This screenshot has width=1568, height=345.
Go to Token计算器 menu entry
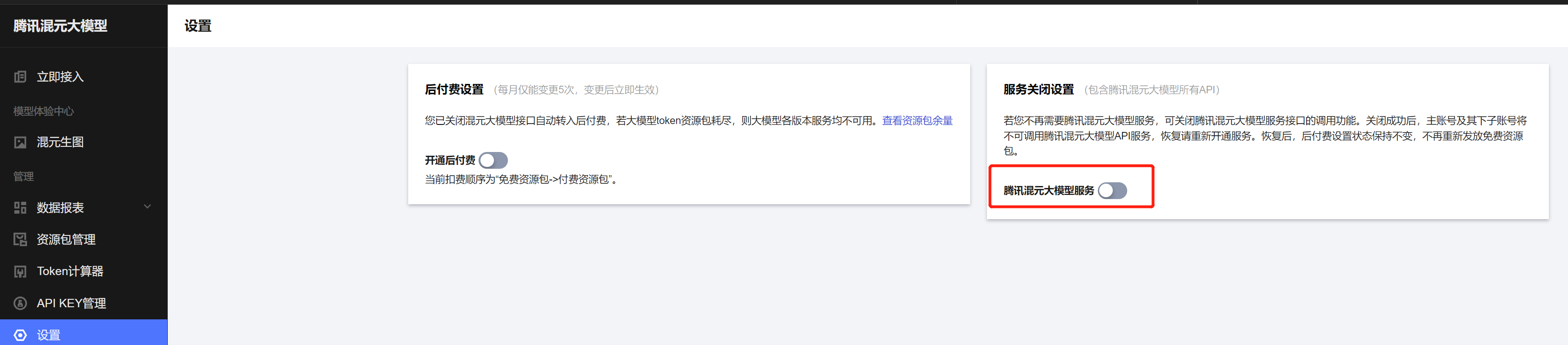pos(83,271)
